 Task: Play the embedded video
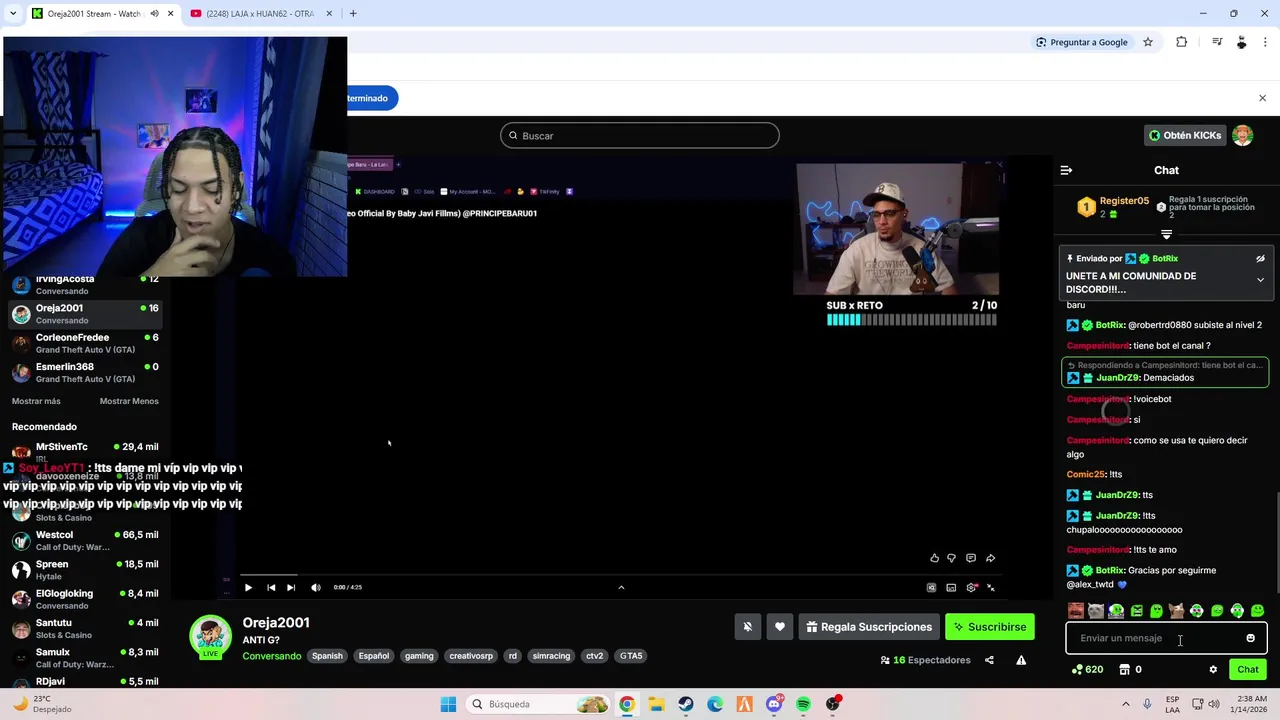click(248, 588)
